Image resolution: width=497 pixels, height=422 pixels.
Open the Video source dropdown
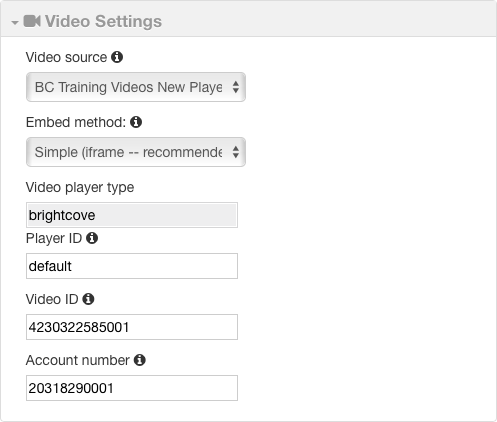point(136,87)
